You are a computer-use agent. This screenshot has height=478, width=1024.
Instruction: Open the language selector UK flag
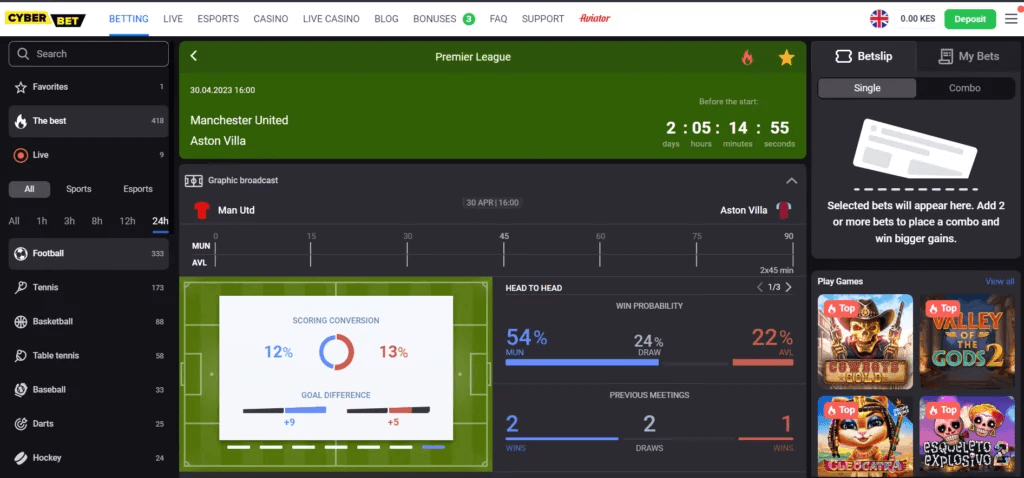click(879, 19)
